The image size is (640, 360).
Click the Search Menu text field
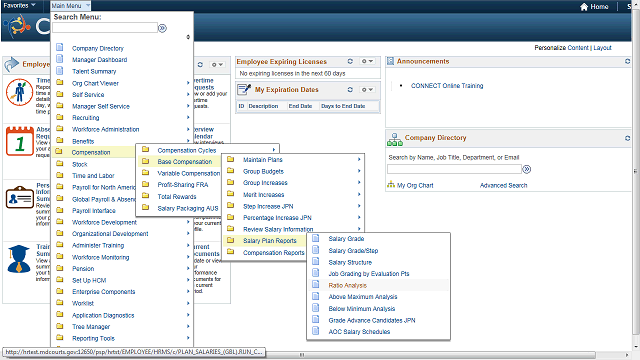(x=105, y=28)
